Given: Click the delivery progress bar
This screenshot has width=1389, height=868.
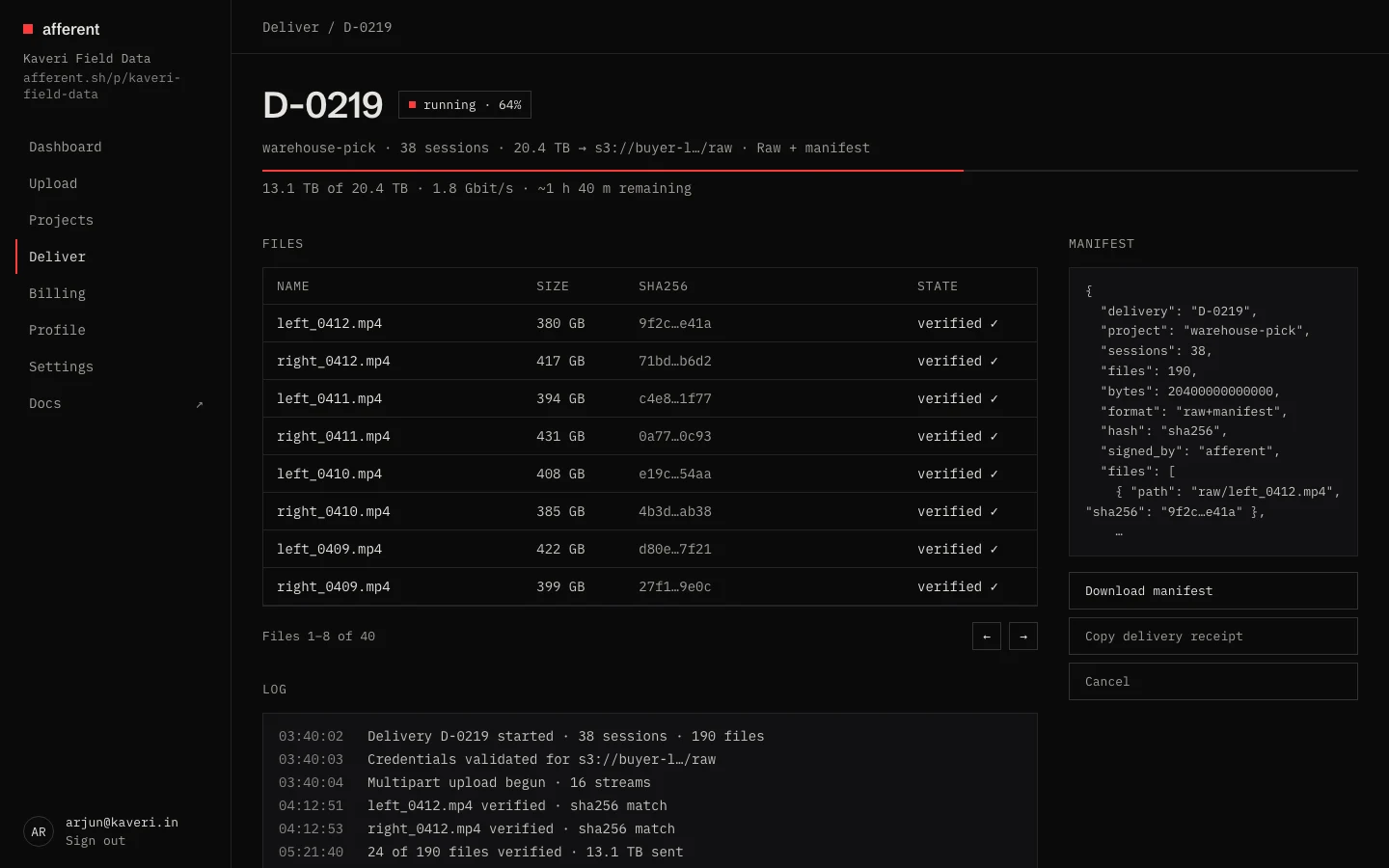Looking at the screenshot, I should tap(810, 171).
